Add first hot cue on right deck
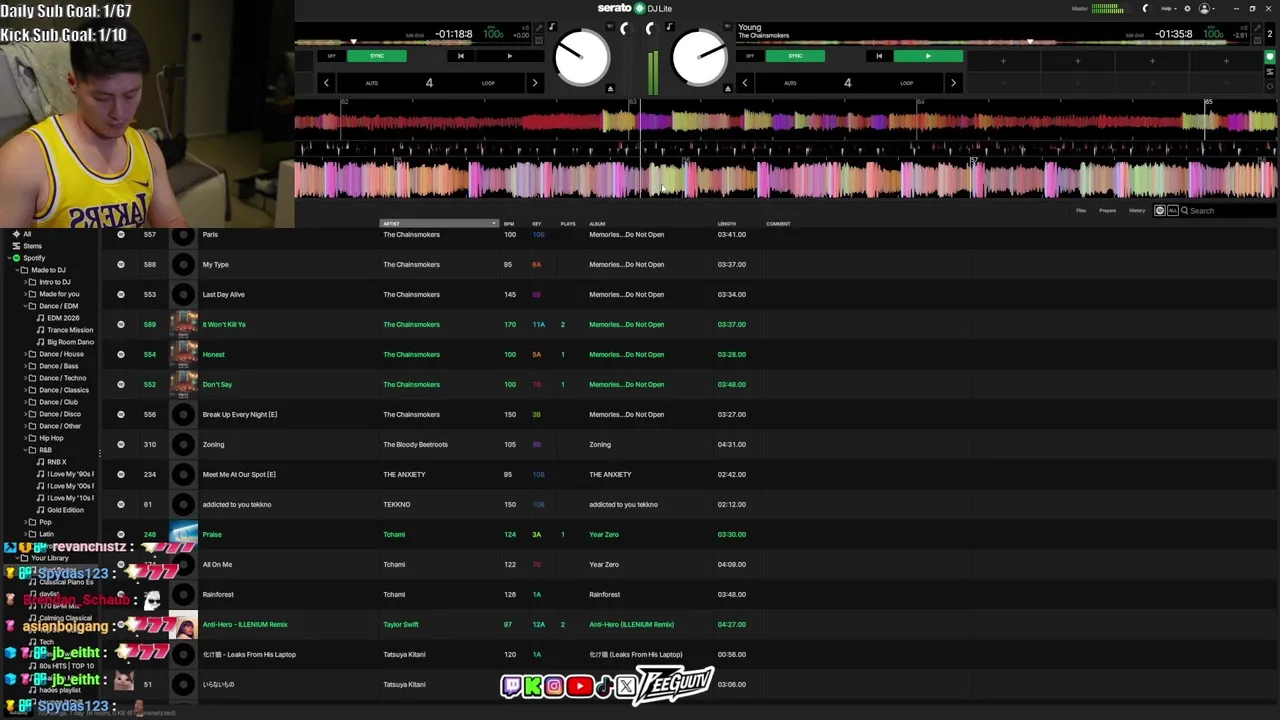 [x=1003, y=61]
